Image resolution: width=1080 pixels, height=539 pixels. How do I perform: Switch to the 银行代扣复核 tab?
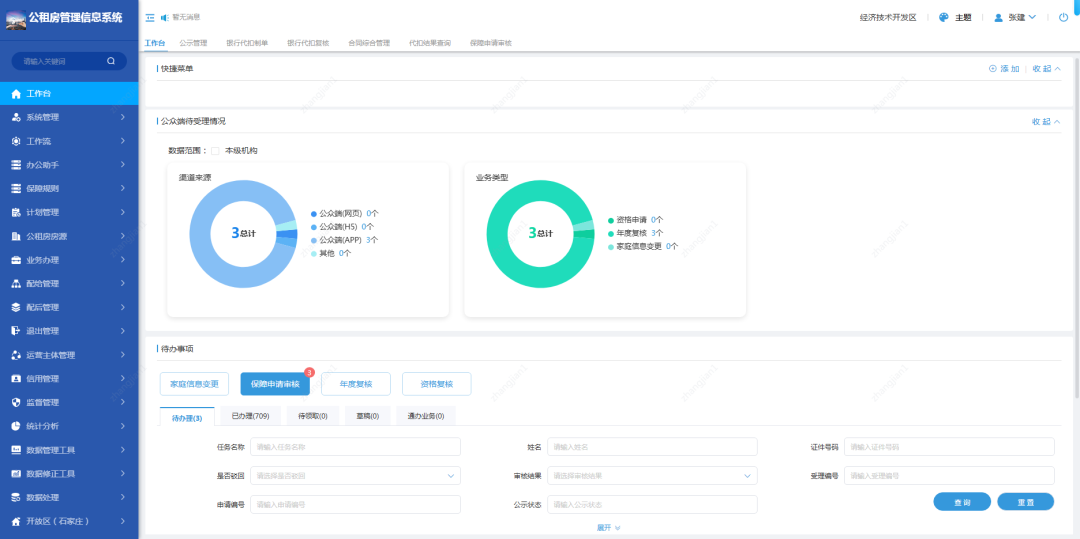[308, 43]
